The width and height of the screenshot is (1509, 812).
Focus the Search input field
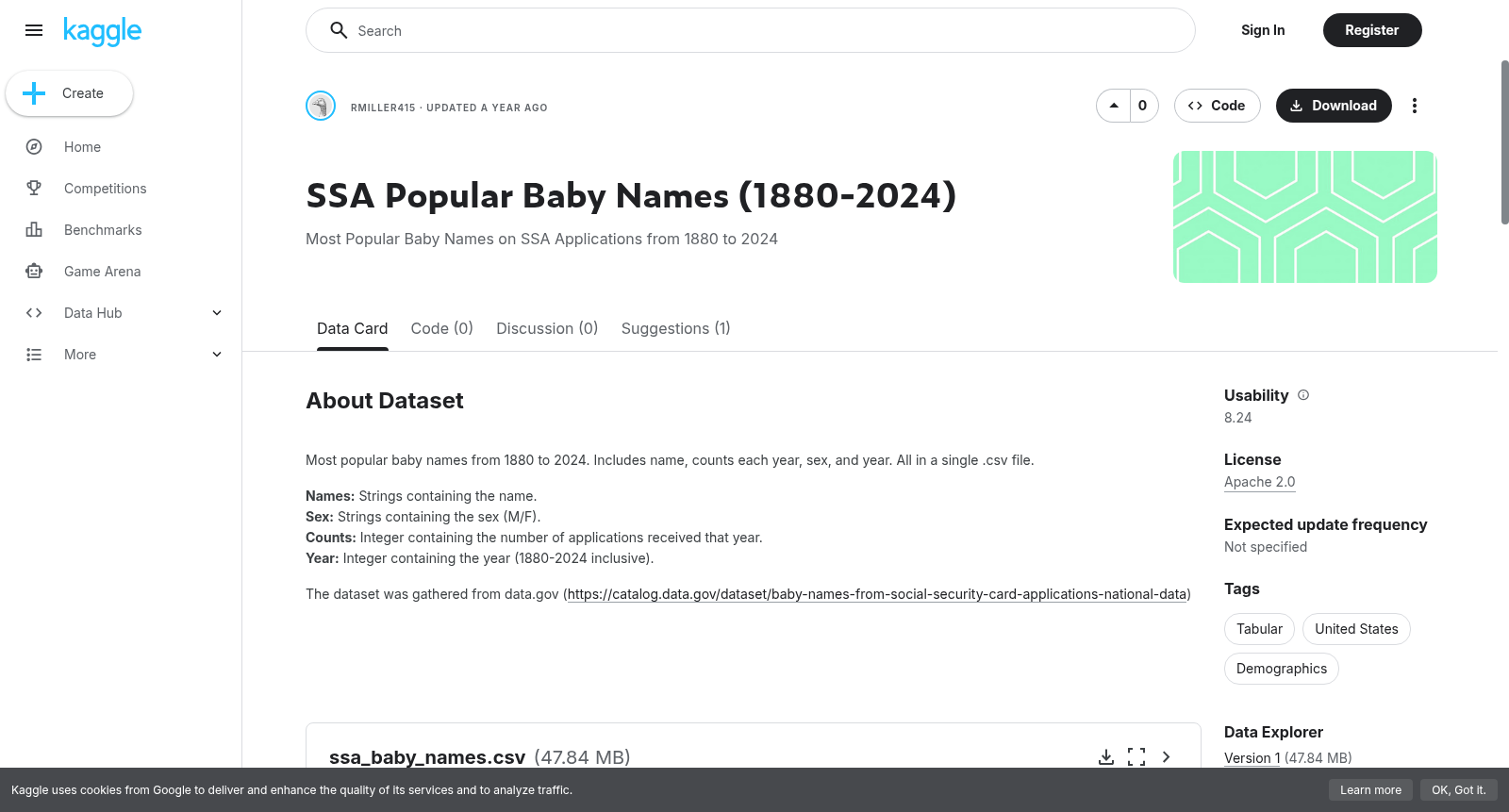point(751,30)
